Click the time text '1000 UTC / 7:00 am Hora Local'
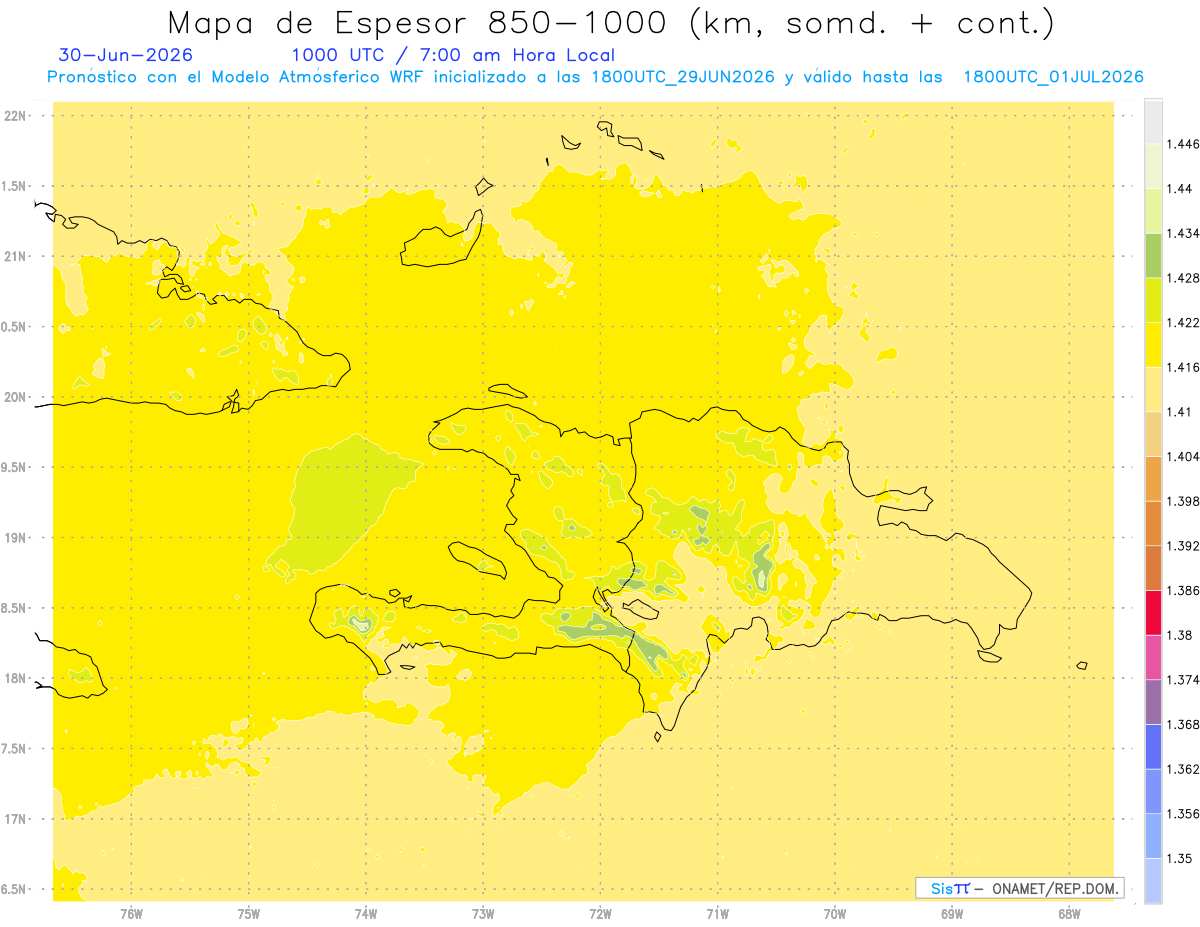Screen dimensions: 1200x927 coord(453,55)
